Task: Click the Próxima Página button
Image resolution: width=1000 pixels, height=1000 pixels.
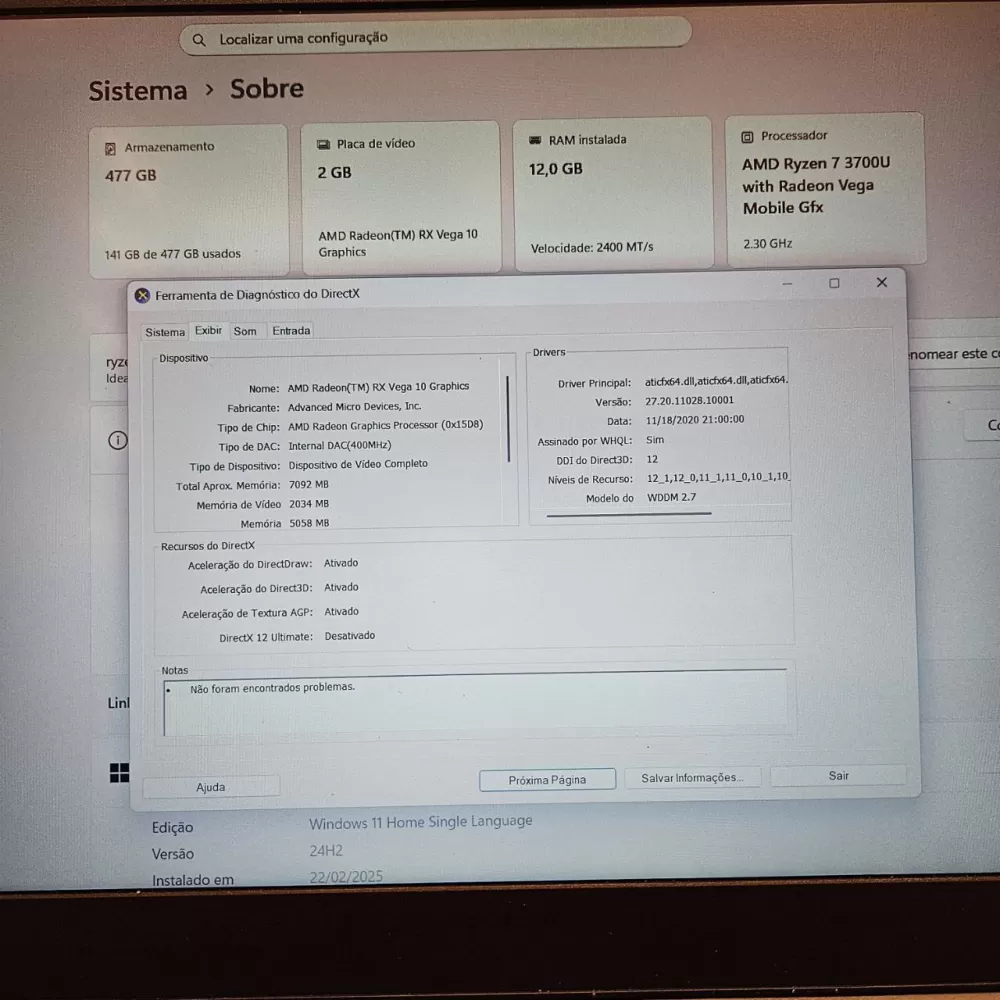Action: pyautogui.click(x=547, y=780)
